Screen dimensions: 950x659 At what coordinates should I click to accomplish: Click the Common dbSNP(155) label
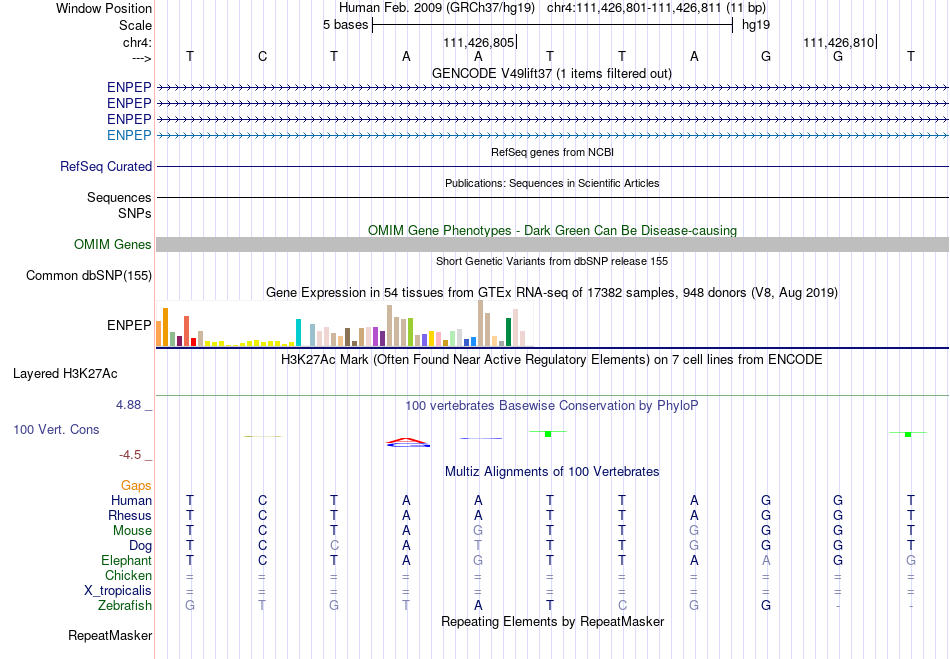coord(88,276)
